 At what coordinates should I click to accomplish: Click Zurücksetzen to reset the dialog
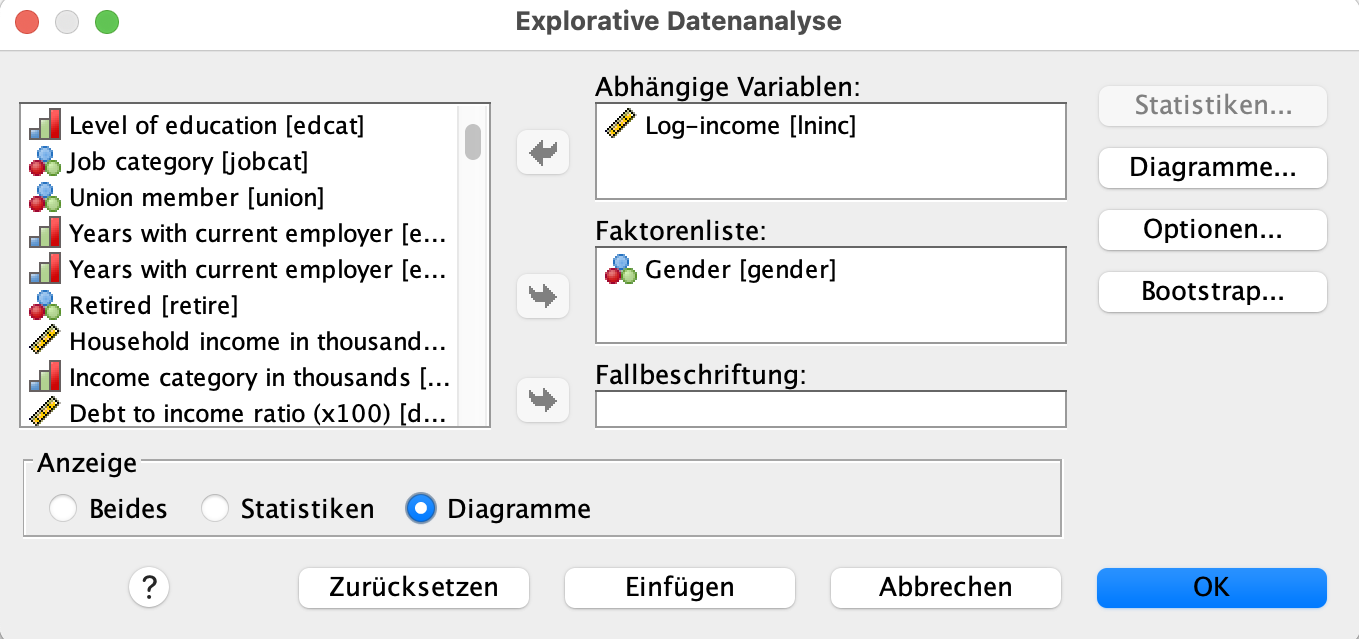(414, 587)
